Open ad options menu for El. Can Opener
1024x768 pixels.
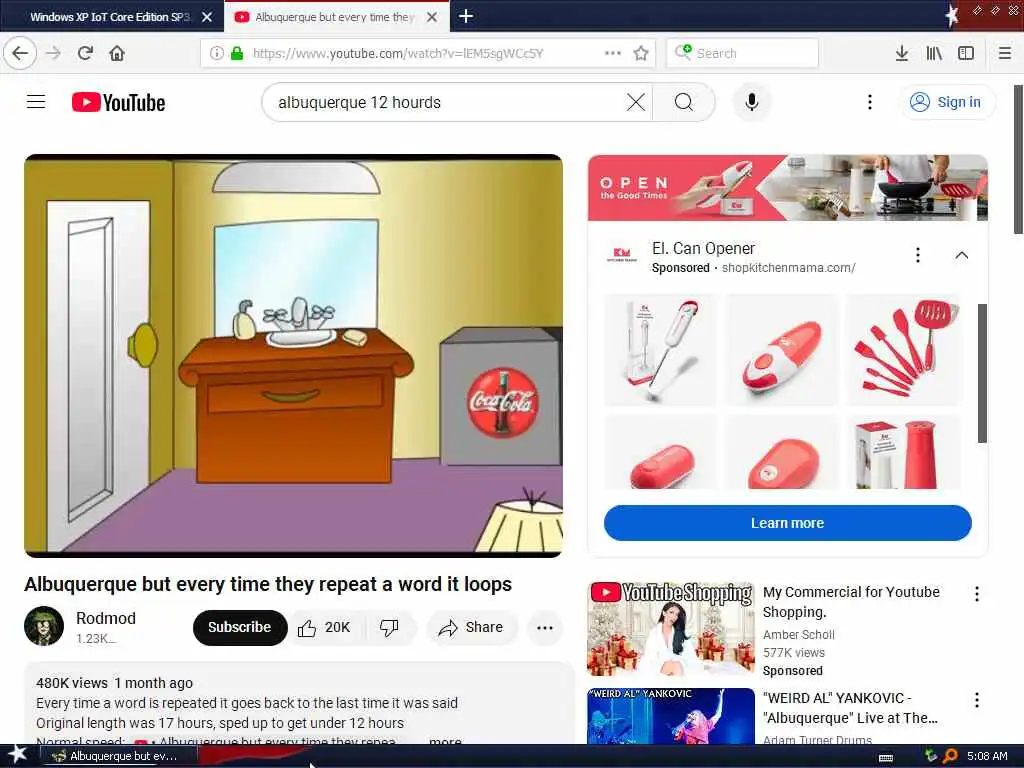pos(918,255)
